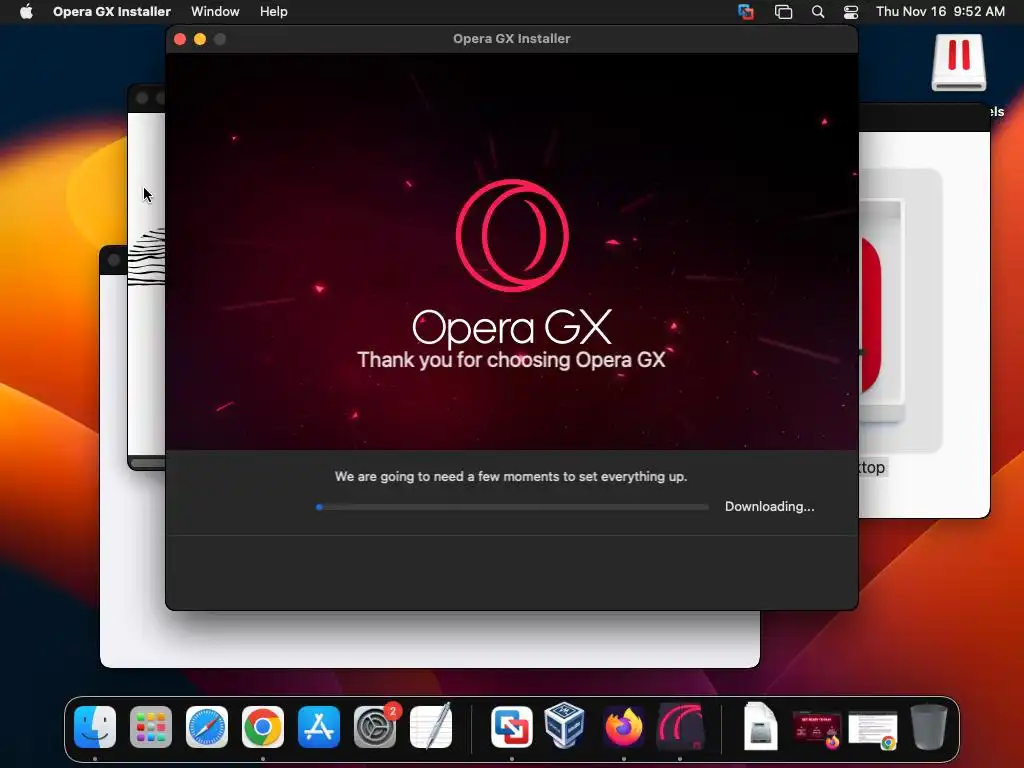Open the Window menu
Image resolution: width=1024 pixels, height=768 pixels.
pos(215,12)
